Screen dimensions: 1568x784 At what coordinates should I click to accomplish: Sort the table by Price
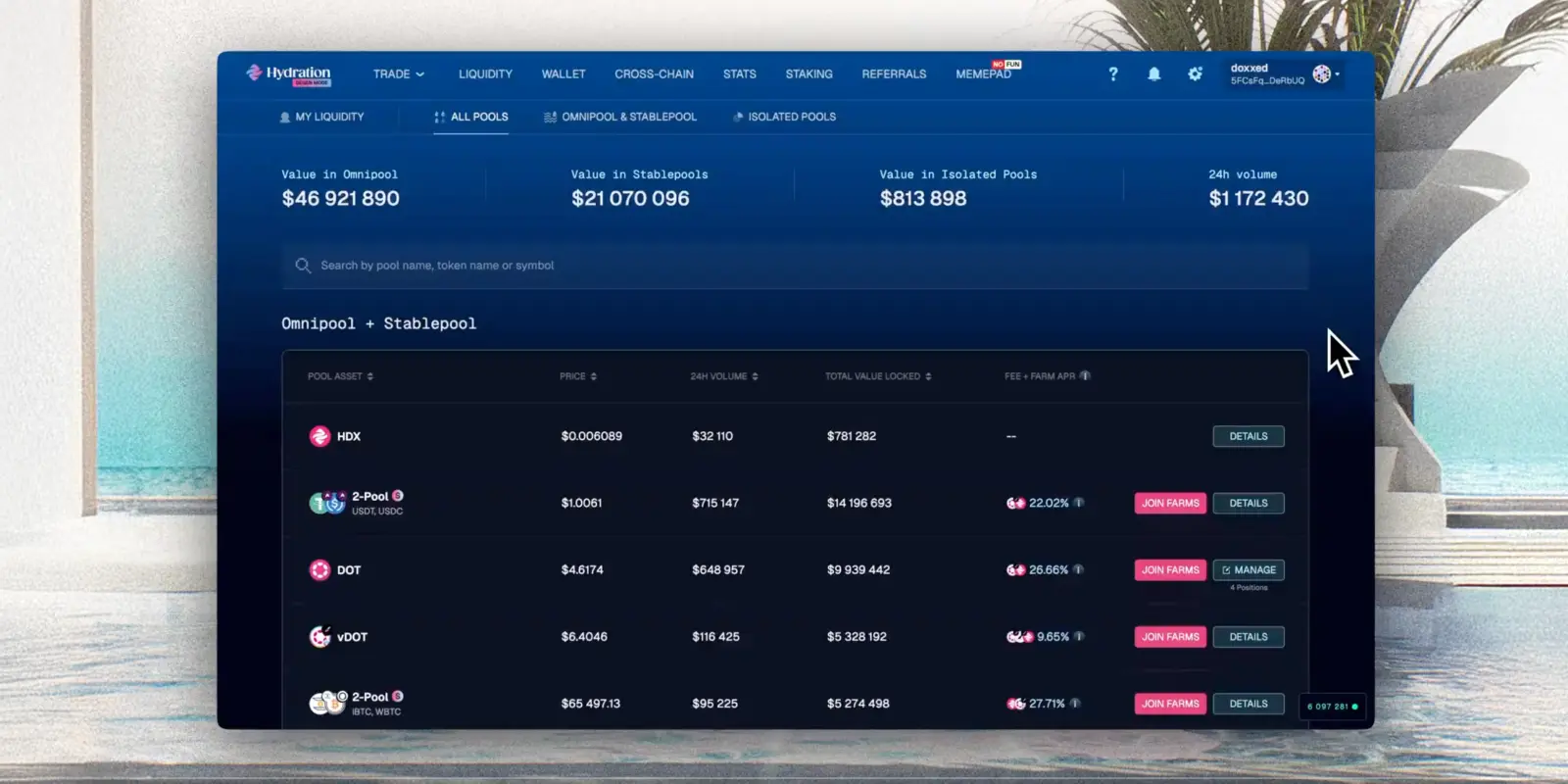point(578,376)
